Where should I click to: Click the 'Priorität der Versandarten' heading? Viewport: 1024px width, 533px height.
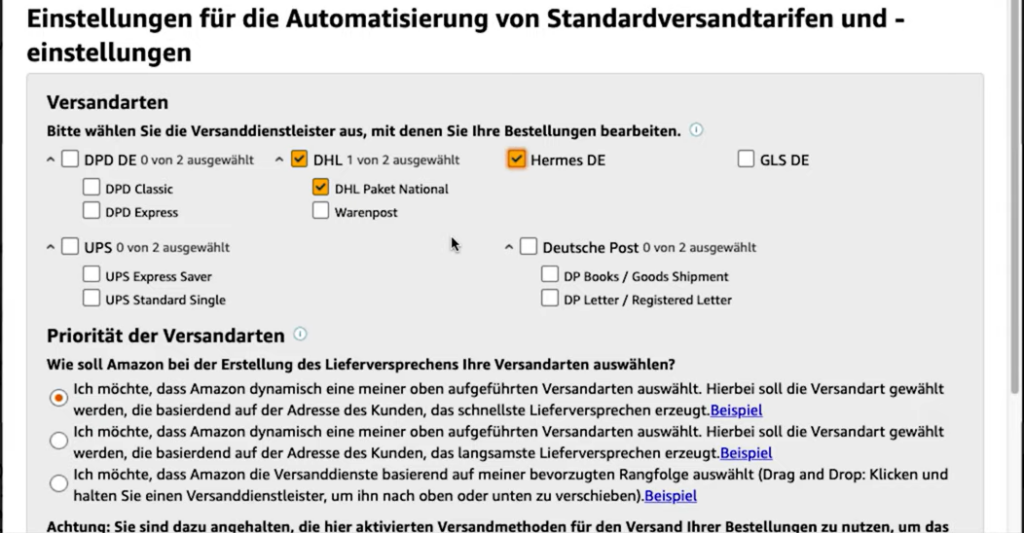[166, 336]
